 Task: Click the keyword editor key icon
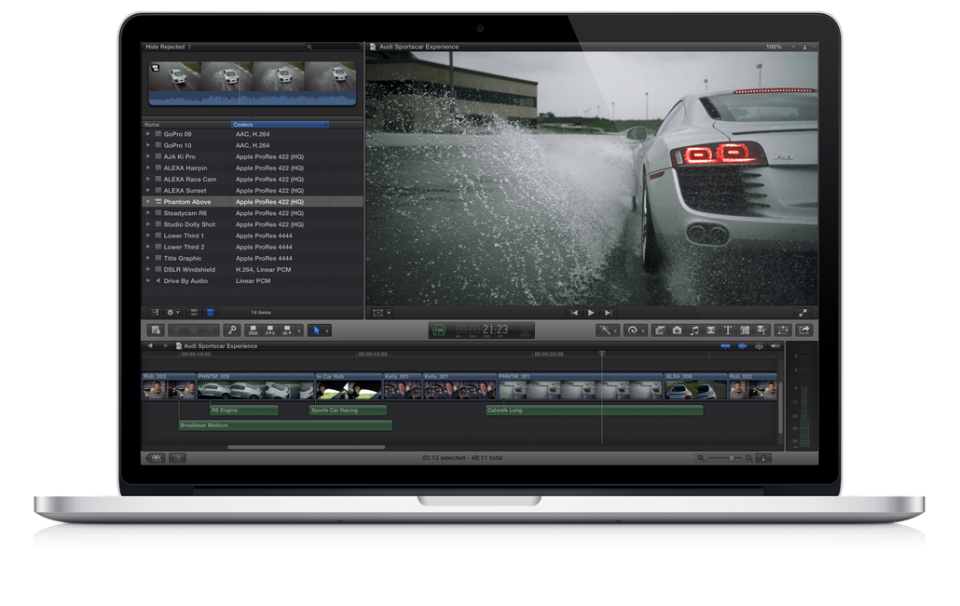click(x=231, y=330)
